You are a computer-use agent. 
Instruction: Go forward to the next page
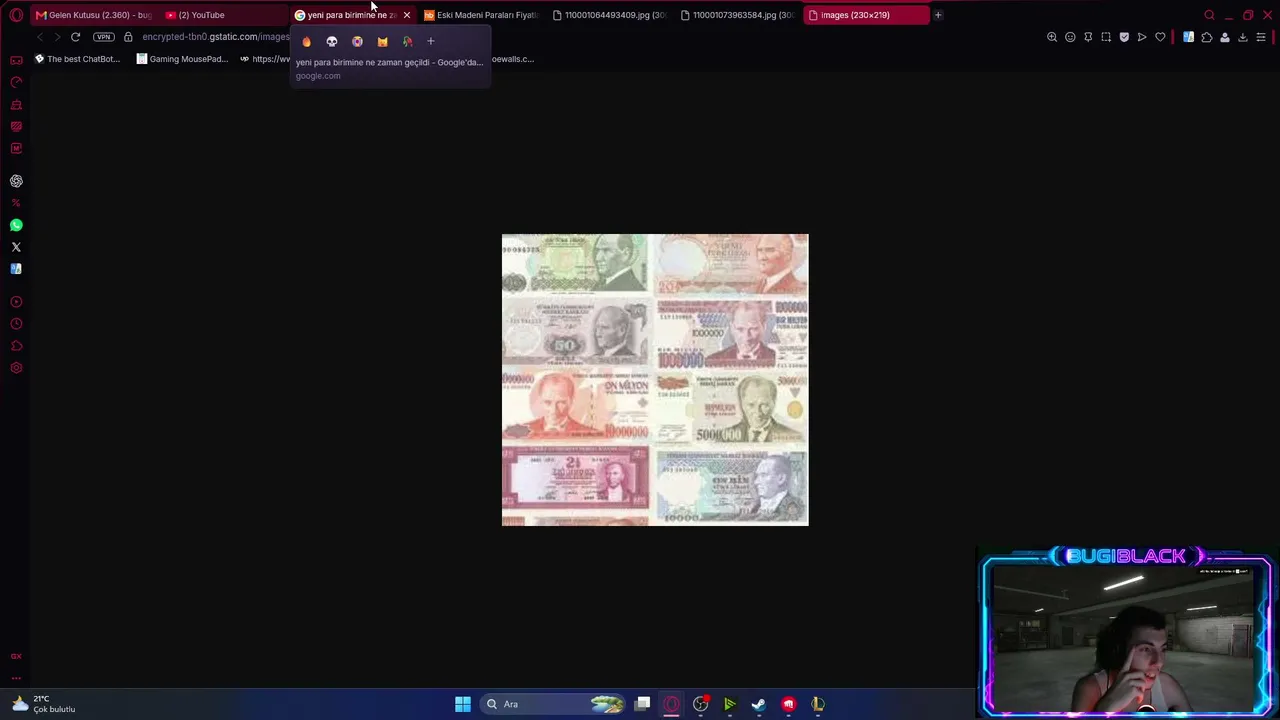tap(57, 37)
